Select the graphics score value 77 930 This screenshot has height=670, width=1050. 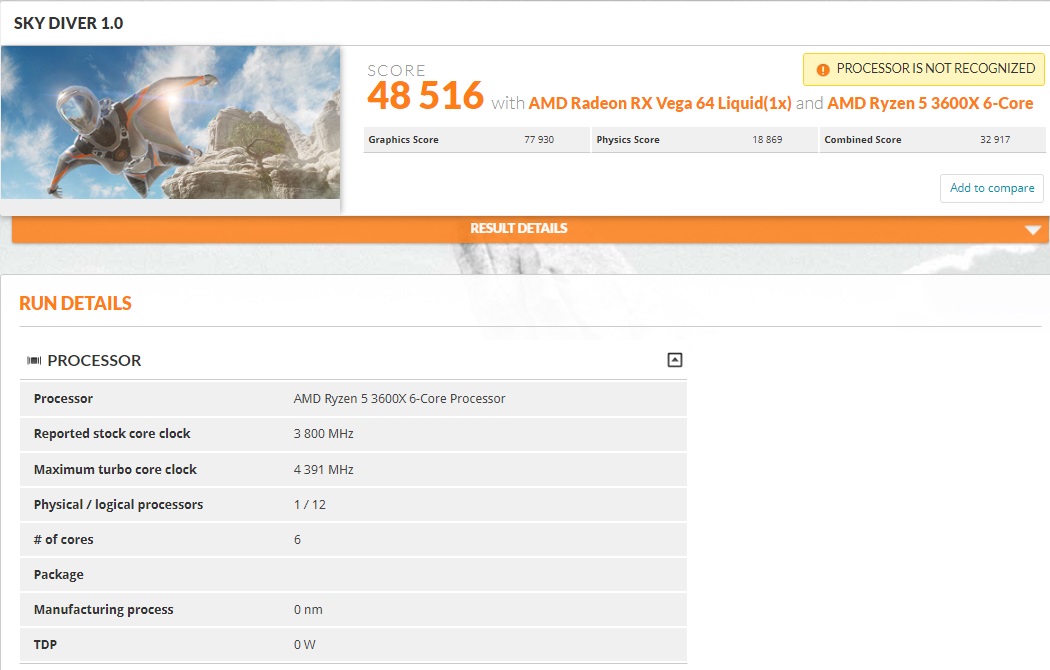click(x=539, y=140)
